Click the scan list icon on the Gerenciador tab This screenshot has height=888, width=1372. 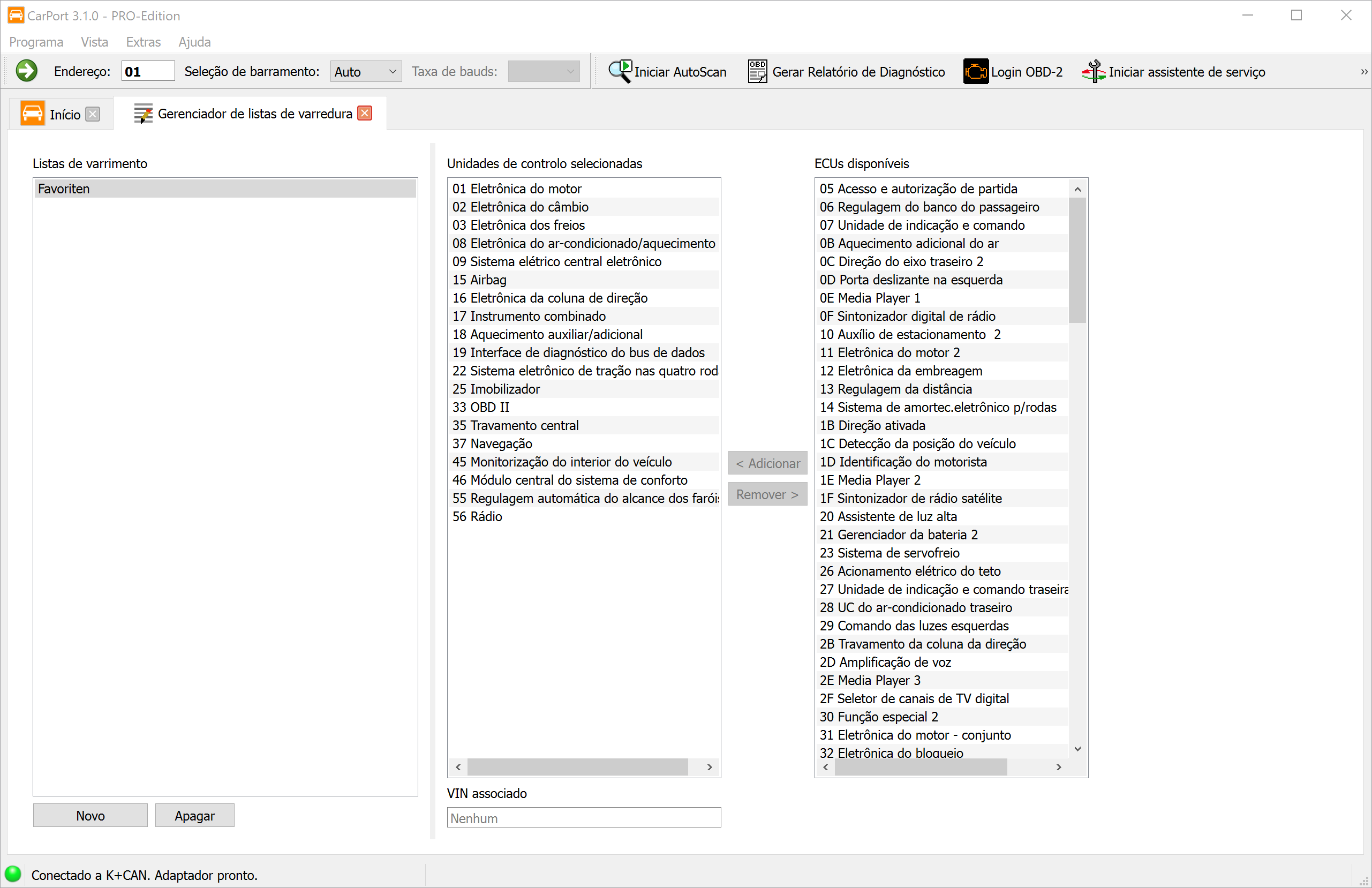(142, 113)
